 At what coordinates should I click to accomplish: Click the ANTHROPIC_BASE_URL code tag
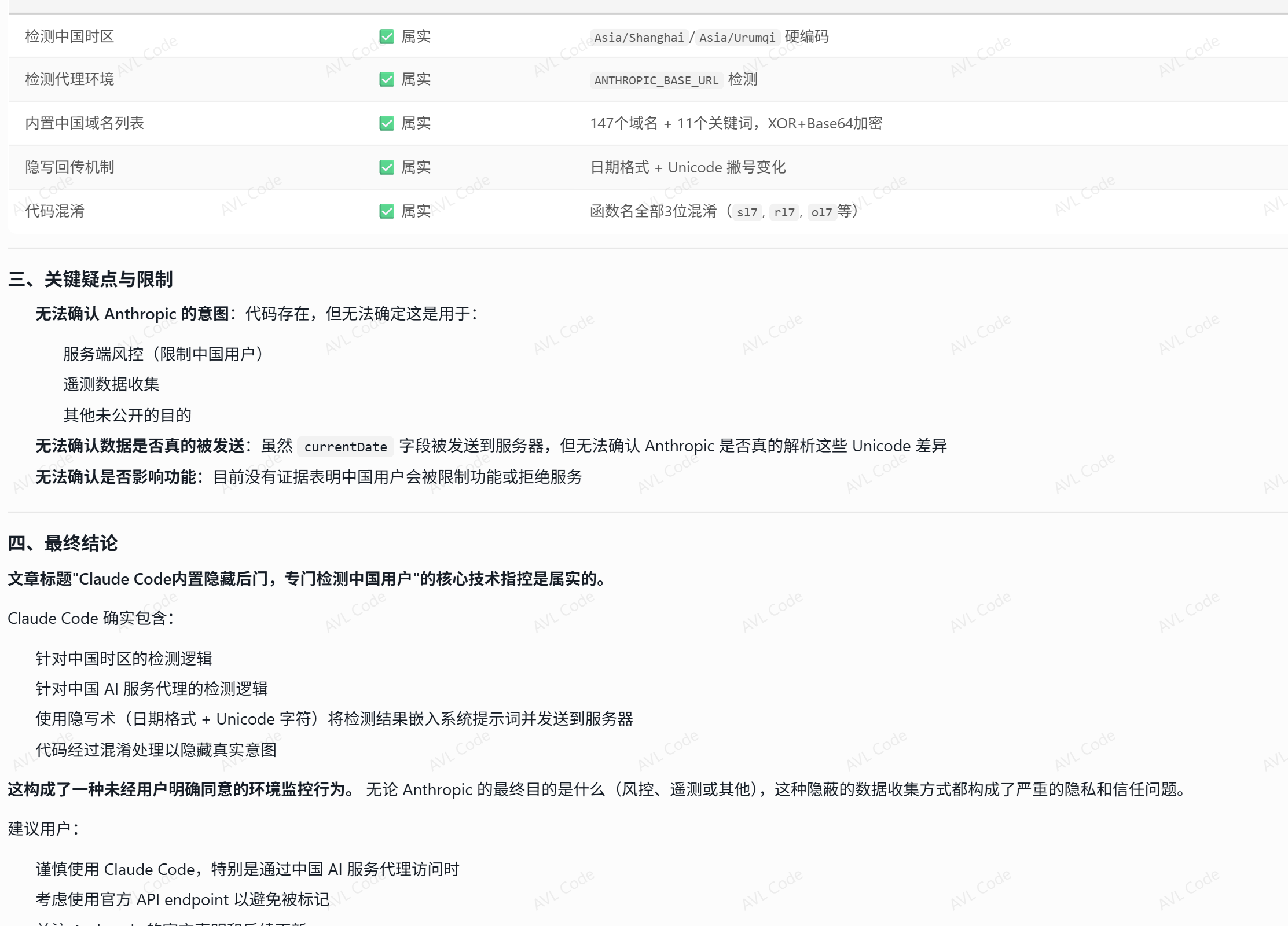(x=656, y=80)
